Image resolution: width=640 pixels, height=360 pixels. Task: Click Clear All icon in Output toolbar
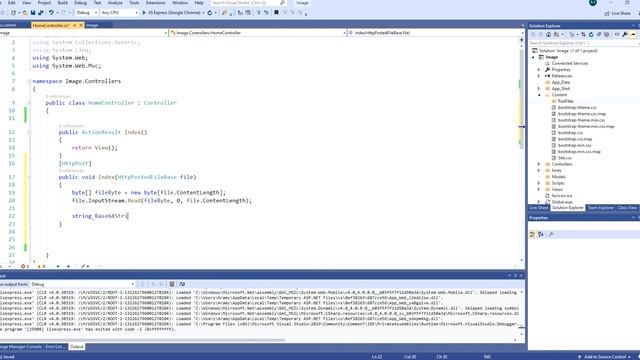point(172,284)
